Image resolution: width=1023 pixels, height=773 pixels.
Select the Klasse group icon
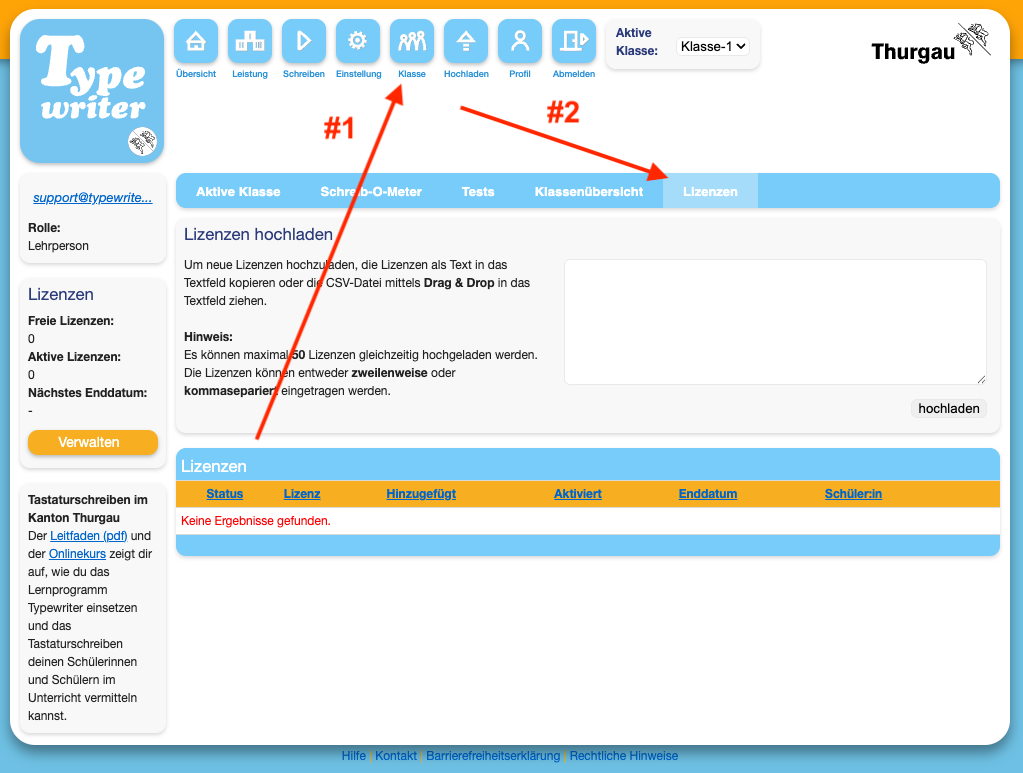(x=412, y=41)
